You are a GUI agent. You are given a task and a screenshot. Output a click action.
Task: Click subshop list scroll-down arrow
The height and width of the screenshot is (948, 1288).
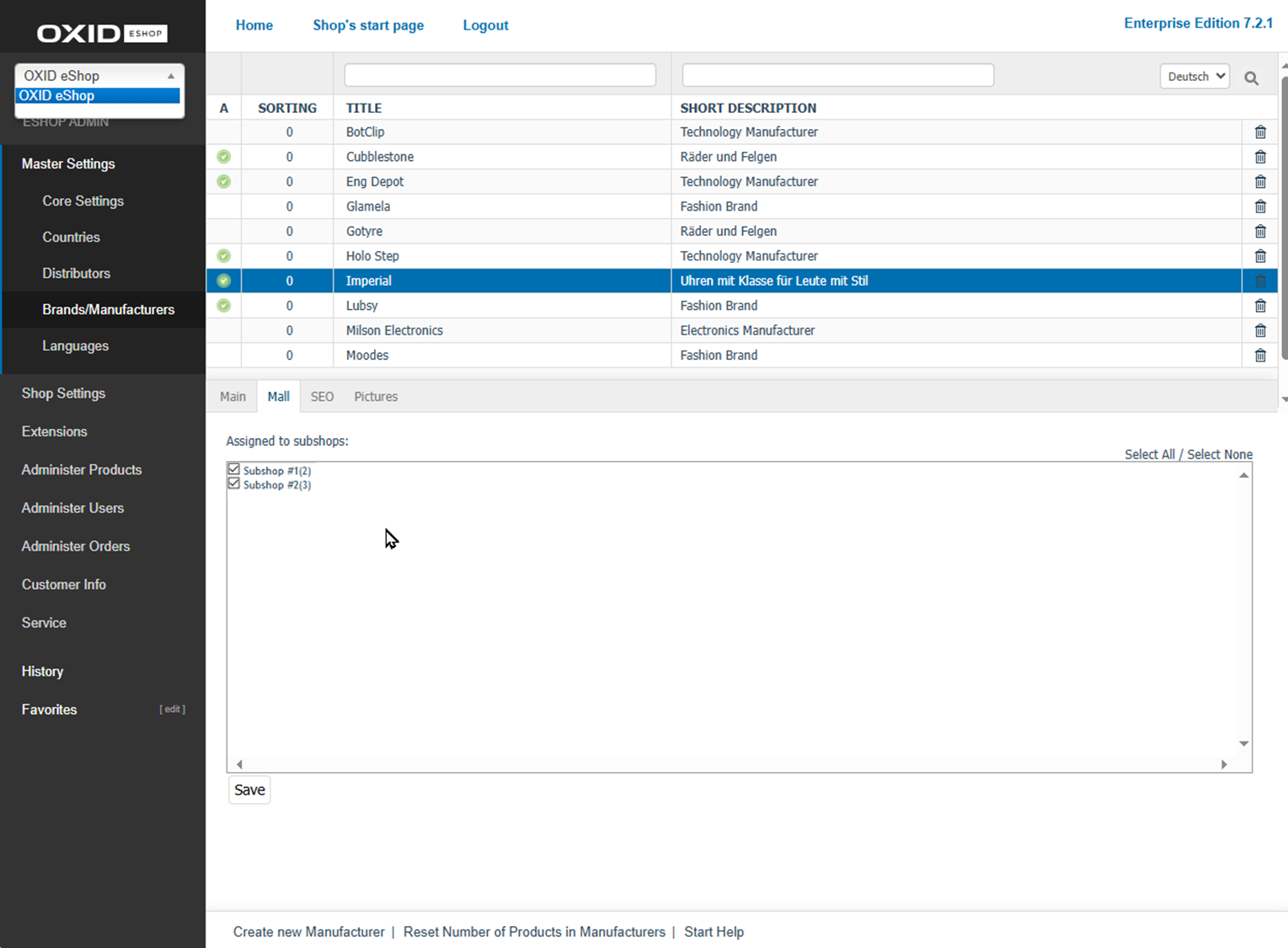pos(1243,743)
